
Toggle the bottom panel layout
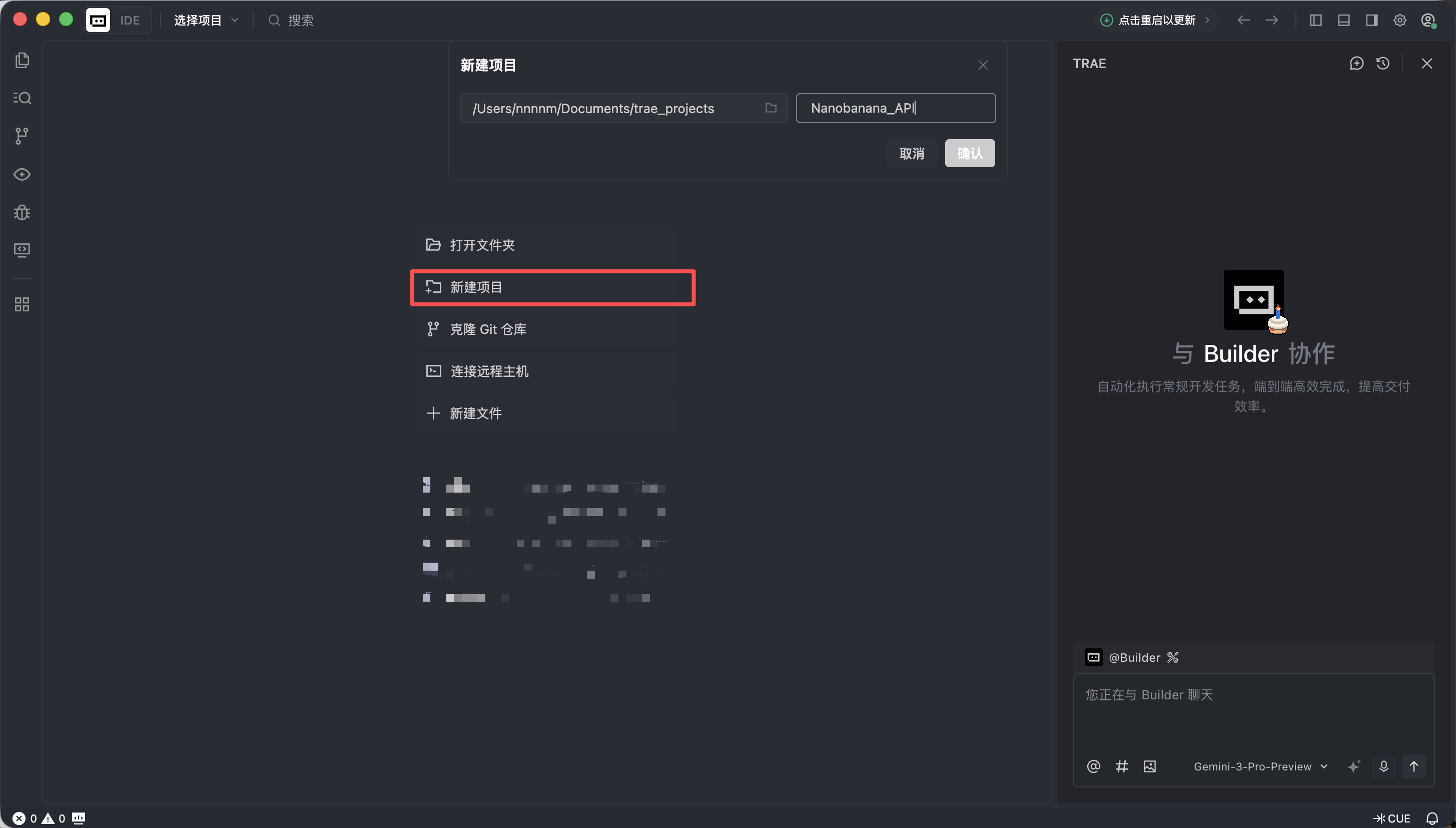click(1343, 21)
